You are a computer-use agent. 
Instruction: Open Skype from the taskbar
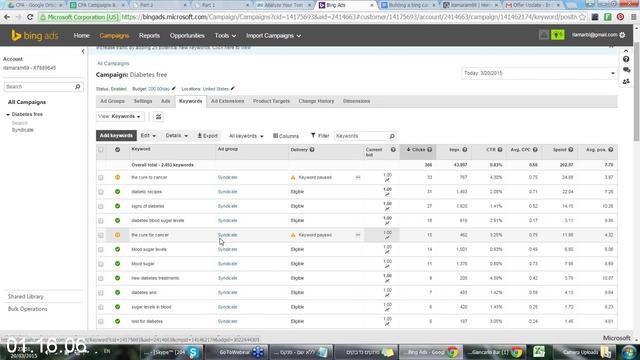pos(171,352)
